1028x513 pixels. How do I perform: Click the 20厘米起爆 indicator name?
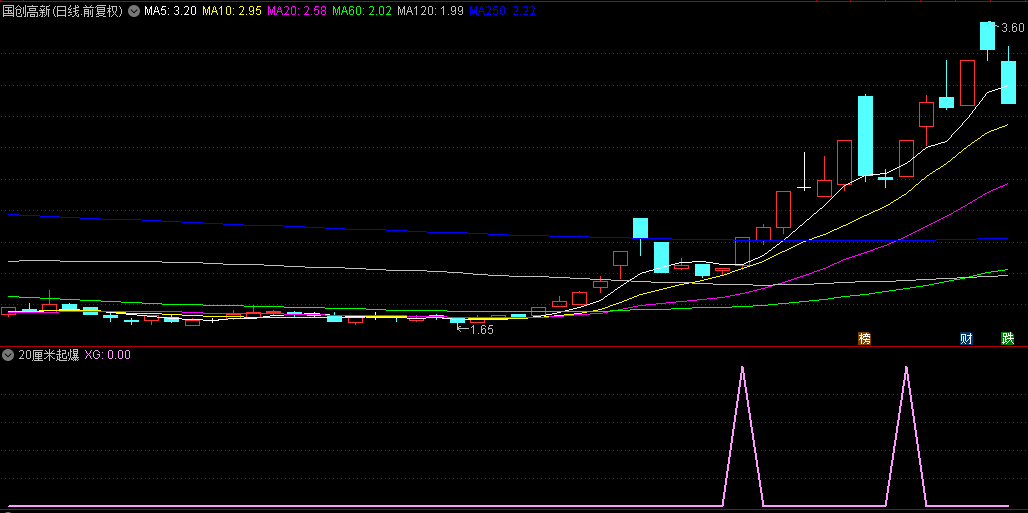coord(49,356)
